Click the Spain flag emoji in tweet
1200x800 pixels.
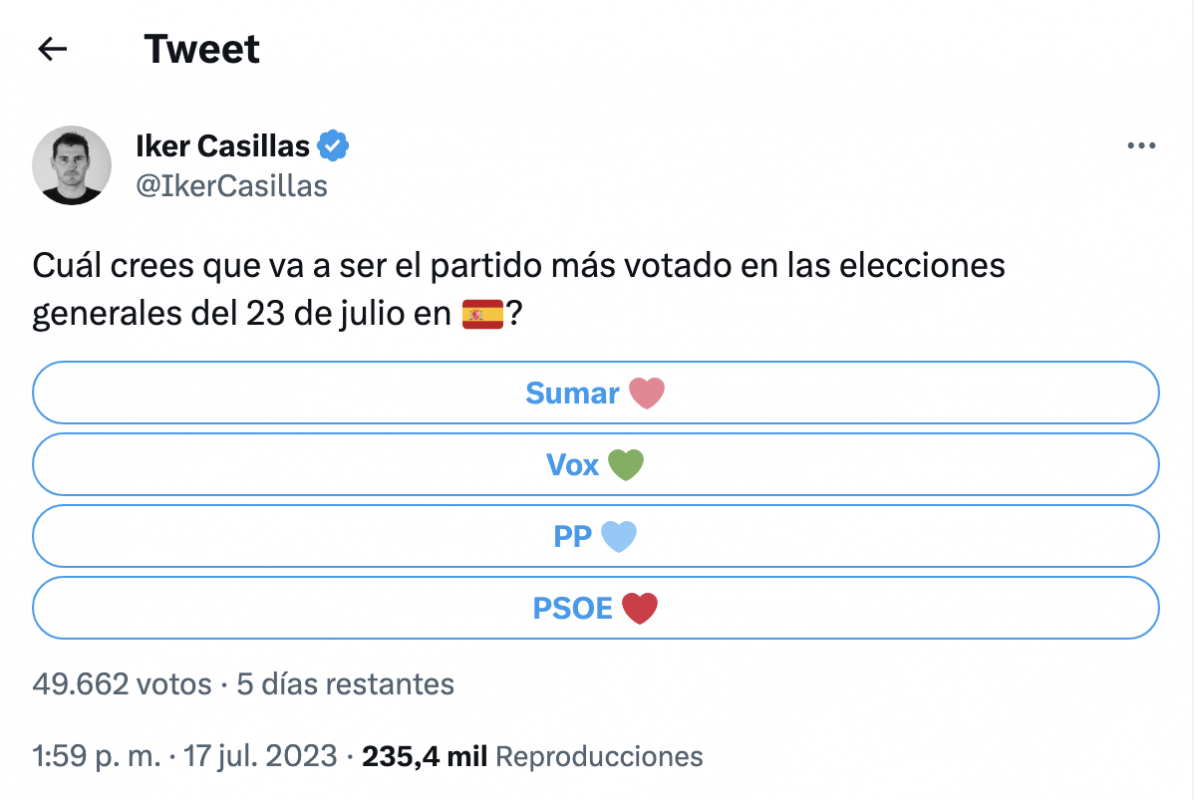tap(484, 315)
